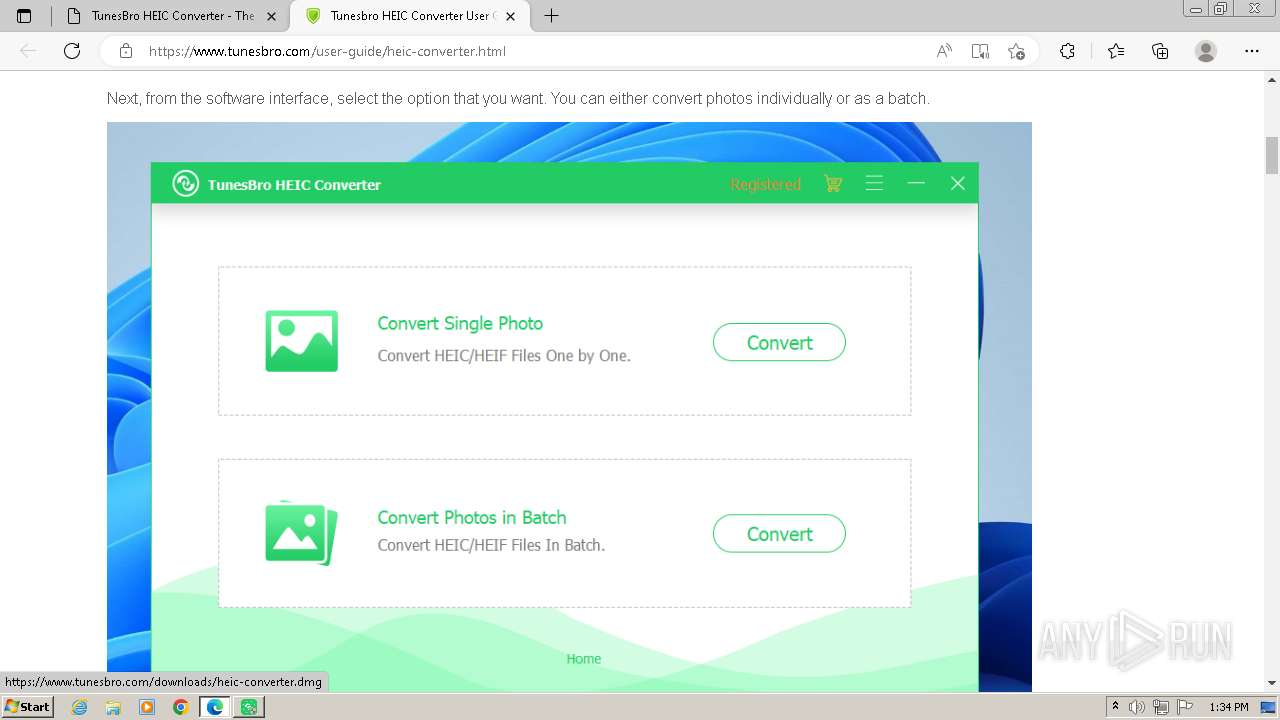
Task: Open the hamburger menu in TunesBro header
Action: (x=874, y=184)
